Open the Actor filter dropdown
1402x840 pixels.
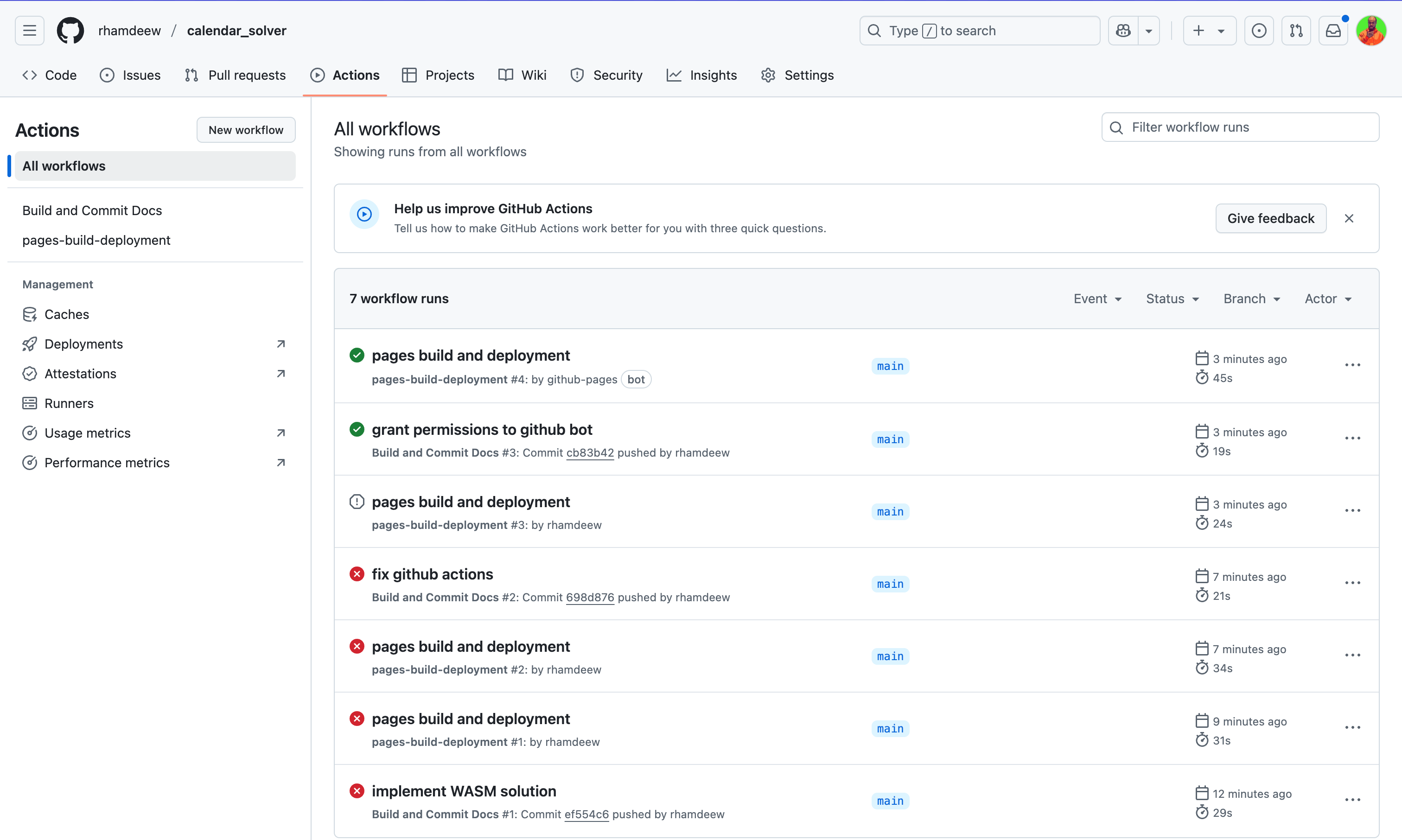click(x=1328, y=299)
